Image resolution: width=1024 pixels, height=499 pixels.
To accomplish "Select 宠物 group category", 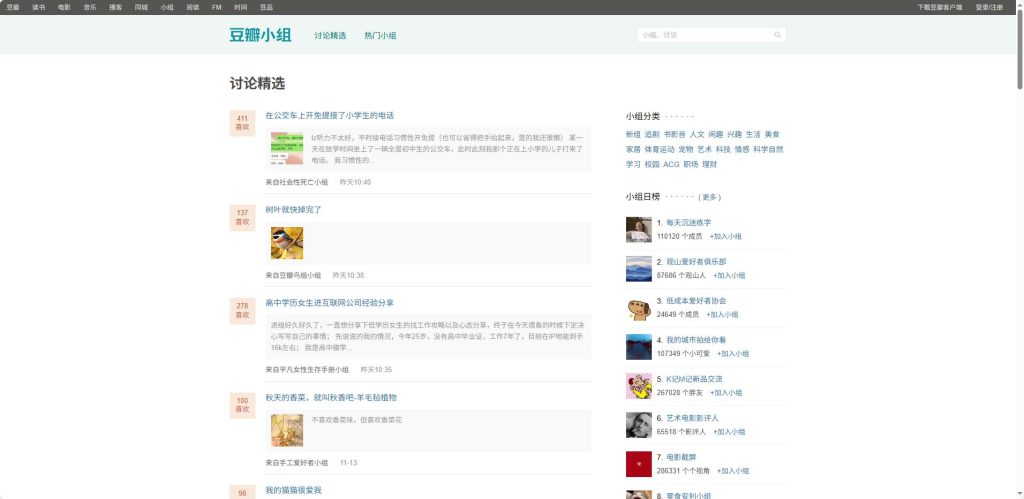I will pyautogui.click(x=686, y=150).
